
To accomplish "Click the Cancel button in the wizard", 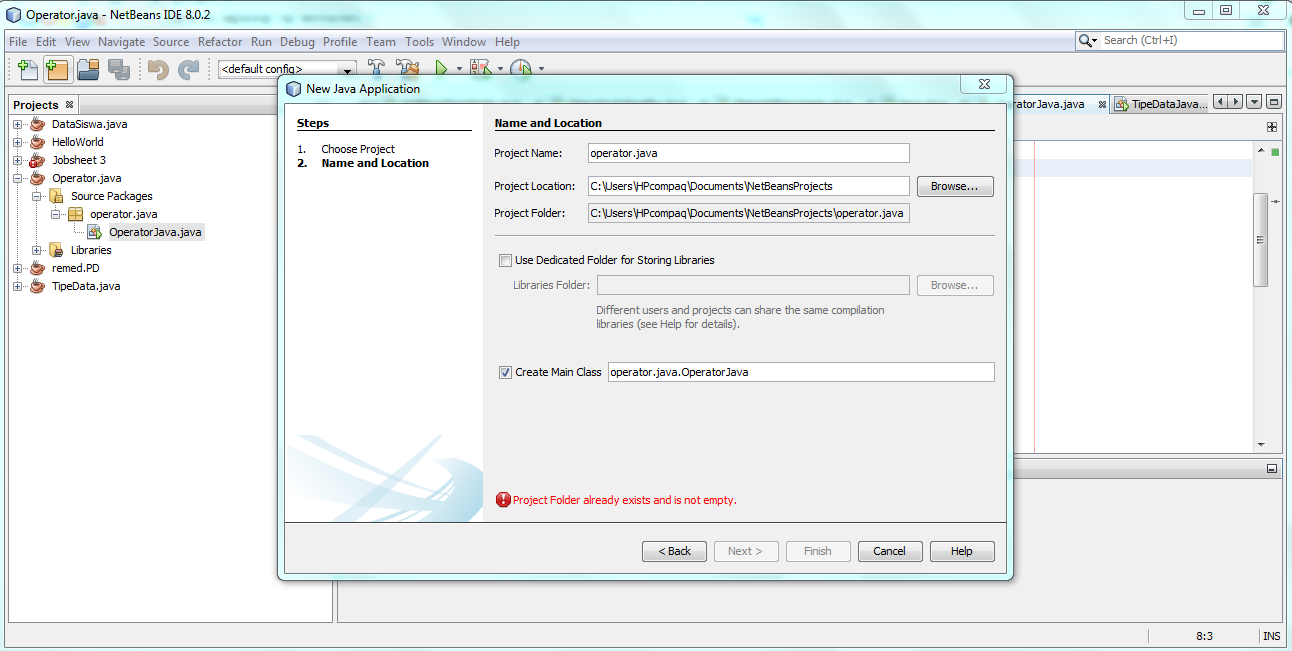I will (889, 551).
